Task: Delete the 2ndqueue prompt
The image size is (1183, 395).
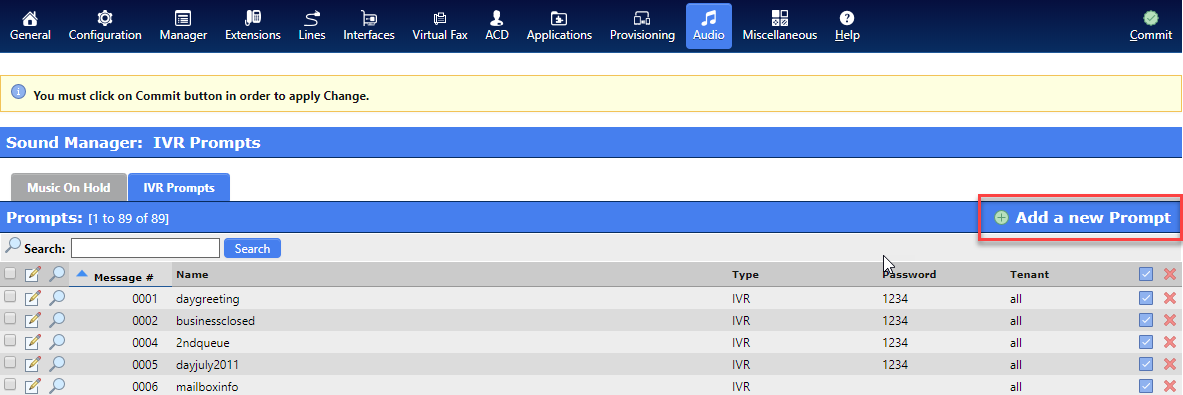Action: point(1170,342)
